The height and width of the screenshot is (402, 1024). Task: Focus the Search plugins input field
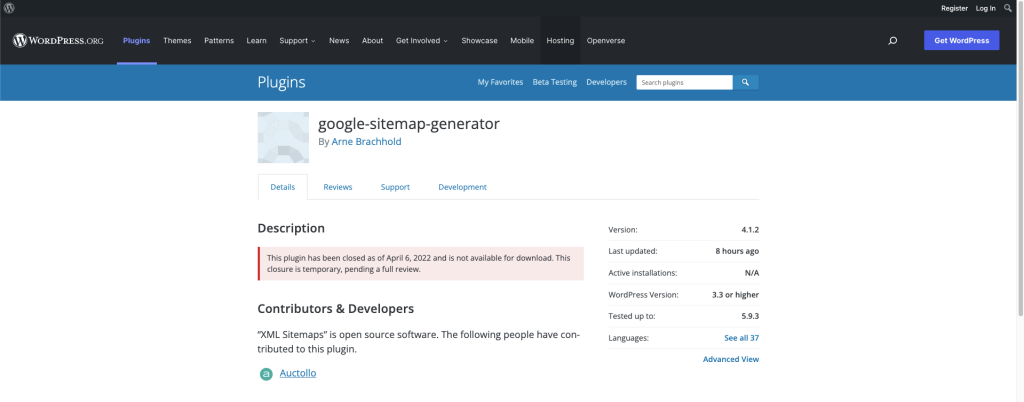684,82
